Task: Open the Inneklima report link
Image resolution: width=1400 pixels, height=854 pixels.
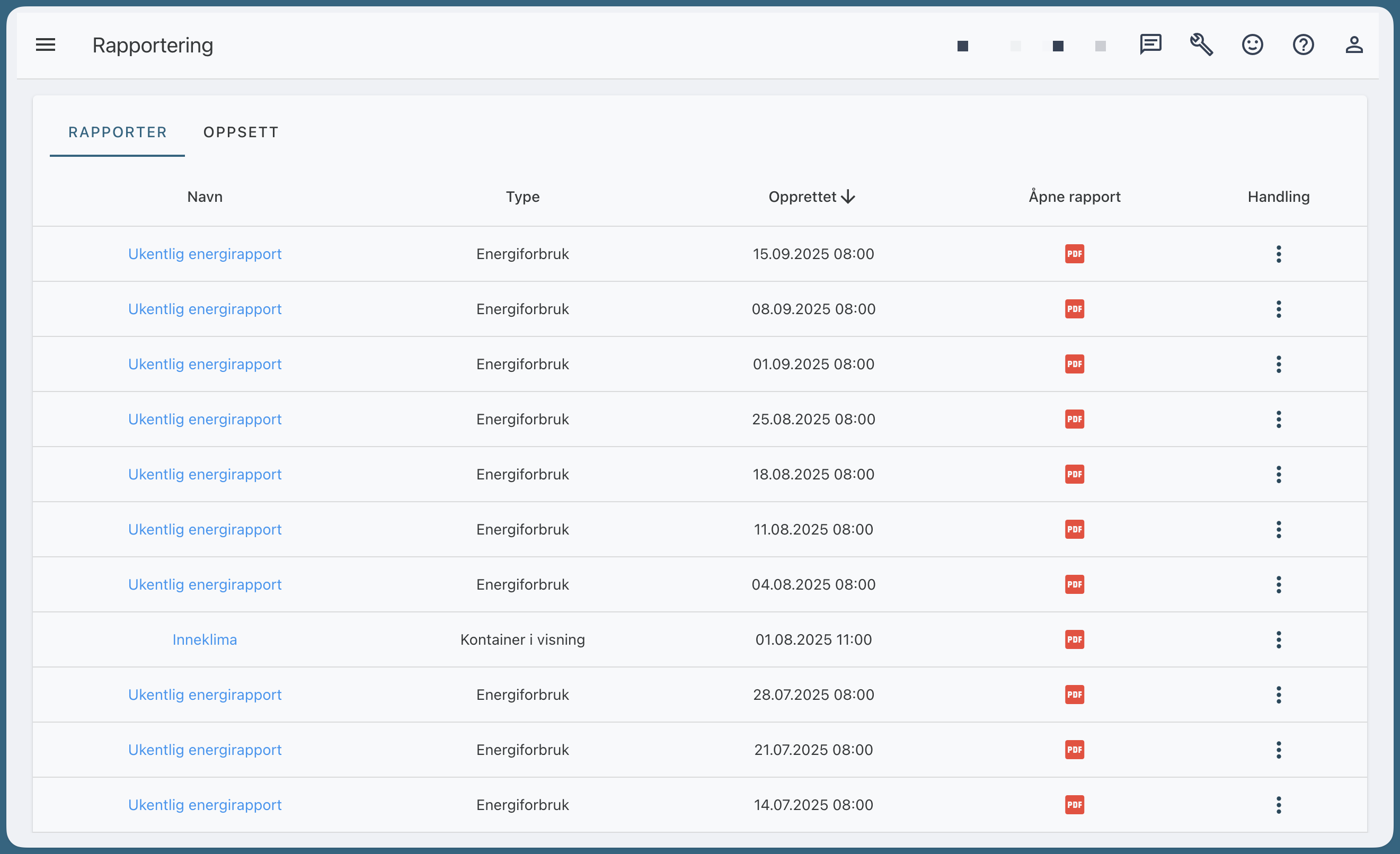Action: click(205, 640)
